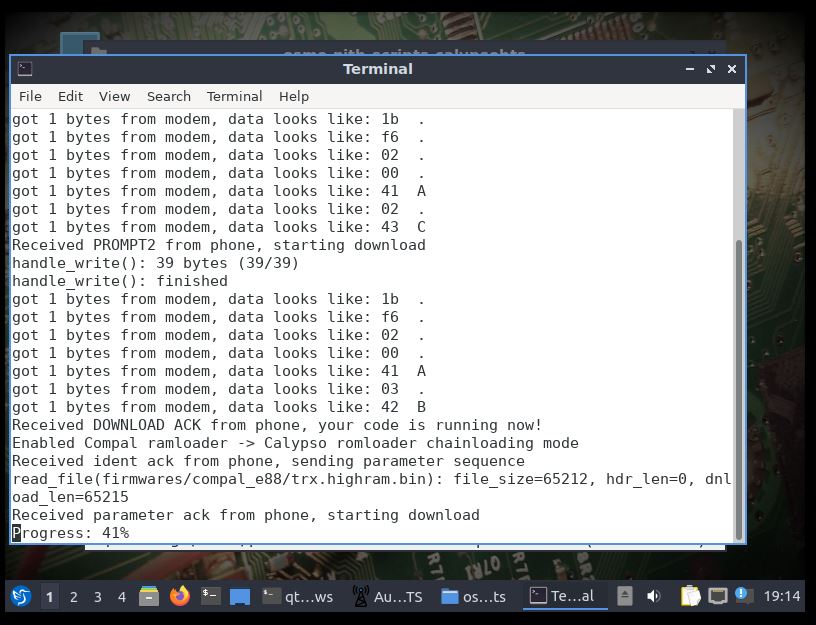
Task: Open the Edit menu
Action: click(70, 96)
